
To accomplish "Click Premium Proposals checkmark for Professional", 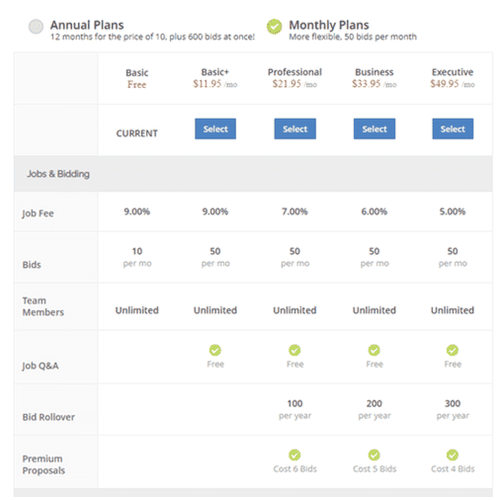I will 295,455.
